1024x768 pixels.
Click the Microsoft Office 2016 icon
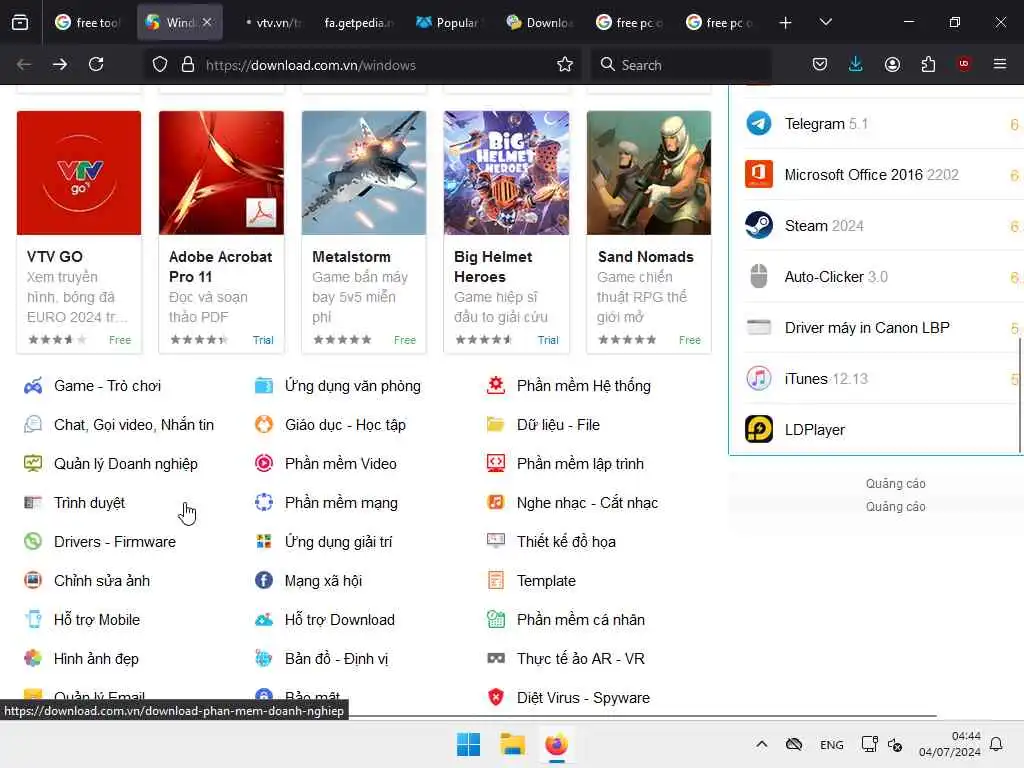(759, 174)
